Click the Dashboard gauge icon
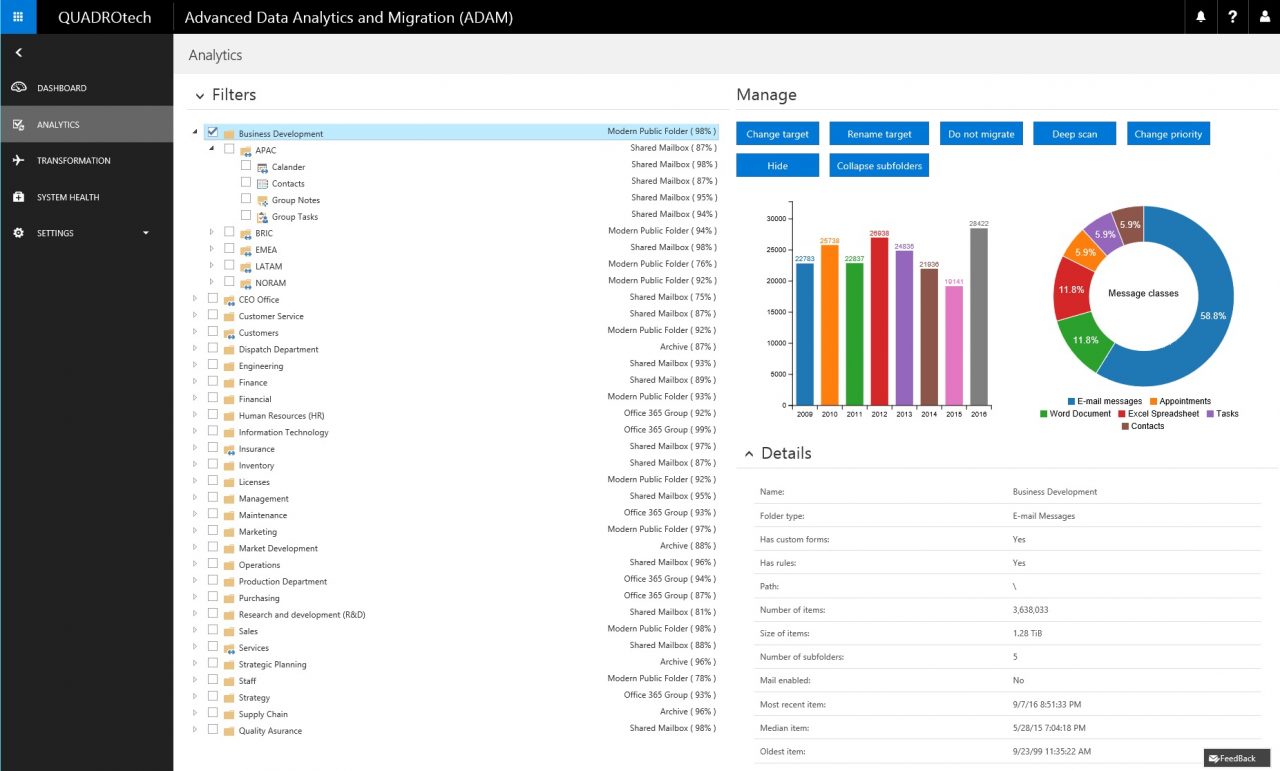 pos(18,88)
